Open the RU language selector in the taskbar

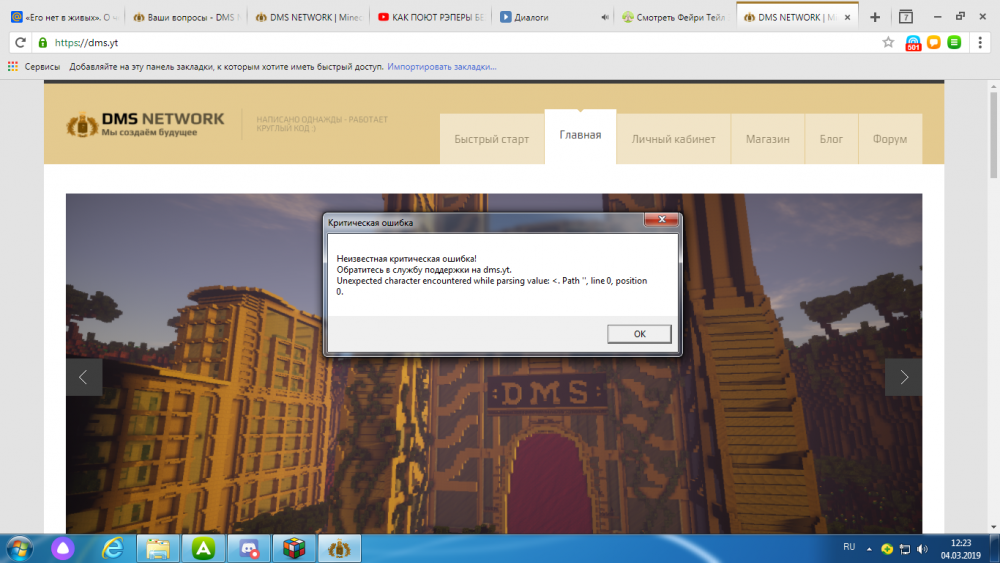click(x=849, y=547)
